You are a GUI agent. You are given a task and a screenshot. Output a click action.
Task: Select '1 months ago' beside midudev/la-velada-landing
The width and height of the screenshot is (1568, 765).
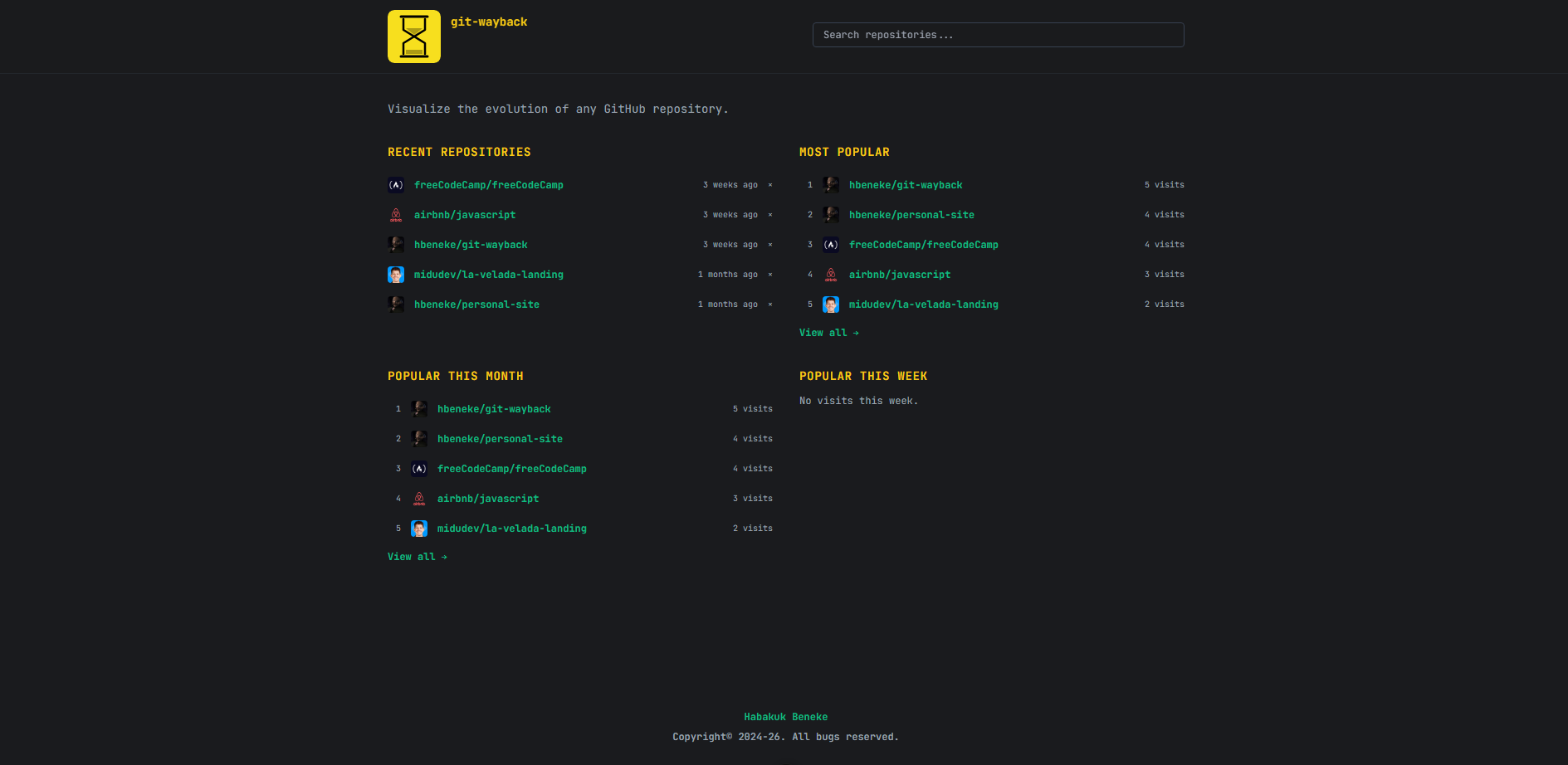(728, 275)
